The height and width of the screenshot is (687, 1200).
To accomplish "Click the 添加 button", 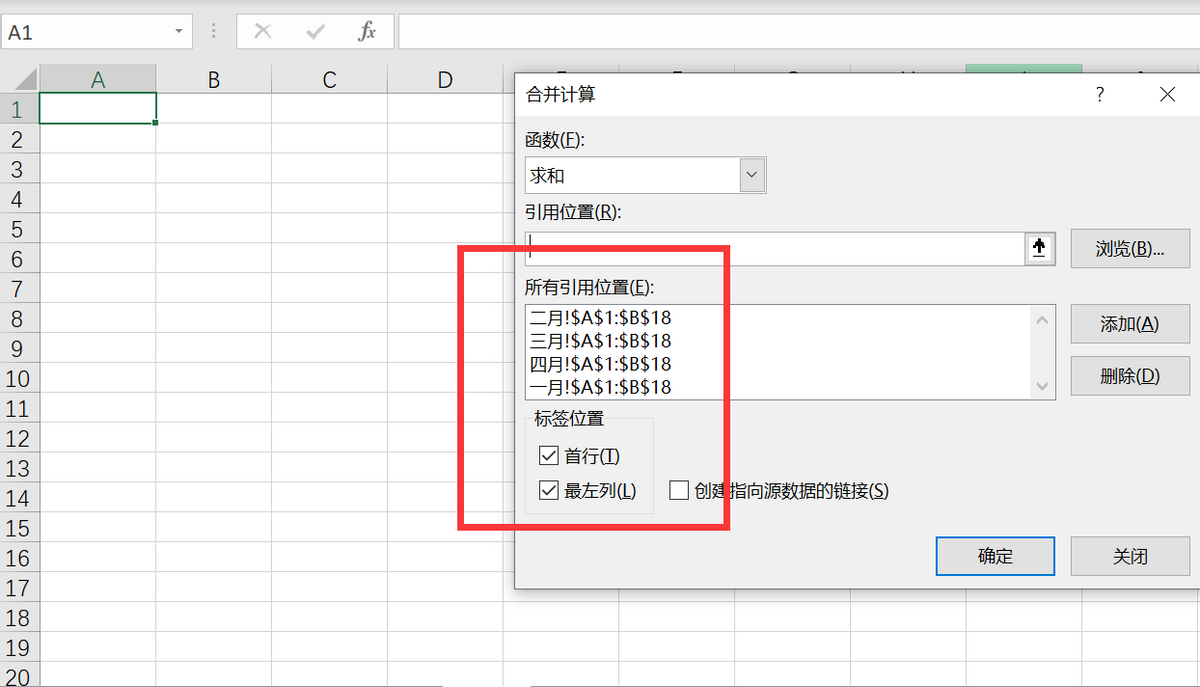I will coord(1130,324).
